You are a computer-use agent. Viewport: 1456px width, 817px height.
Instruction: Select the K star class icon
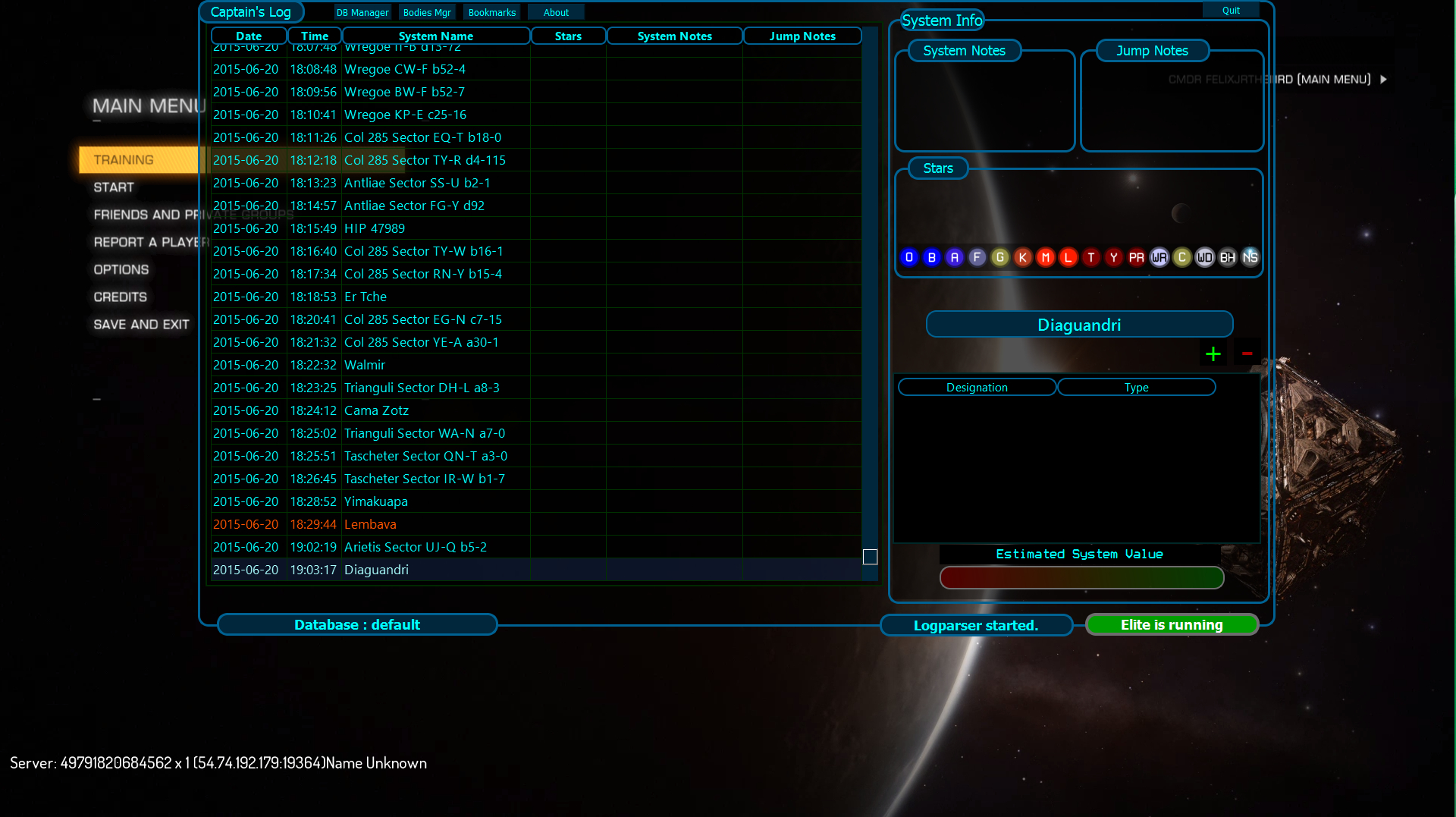pos(1023,258)
